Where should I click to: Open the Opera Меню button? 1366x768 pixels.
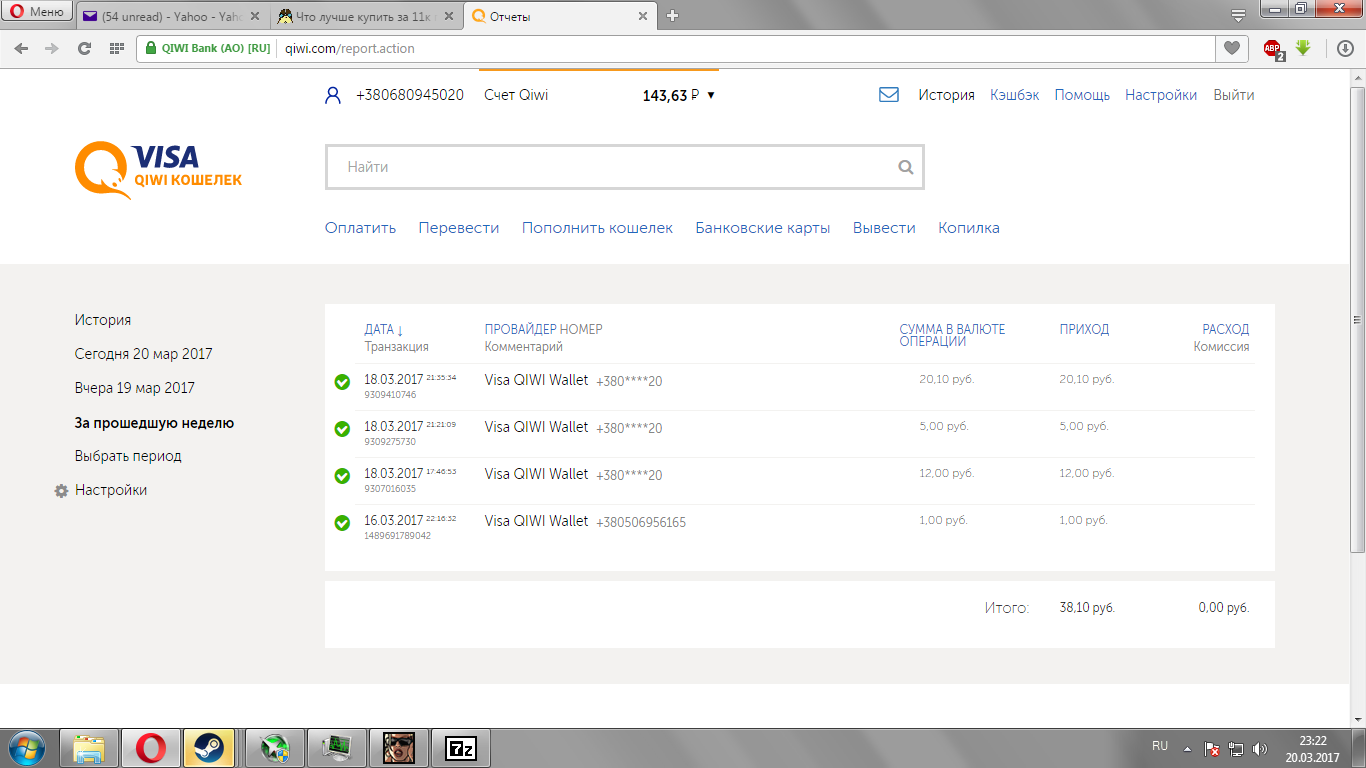pos(38,13)
